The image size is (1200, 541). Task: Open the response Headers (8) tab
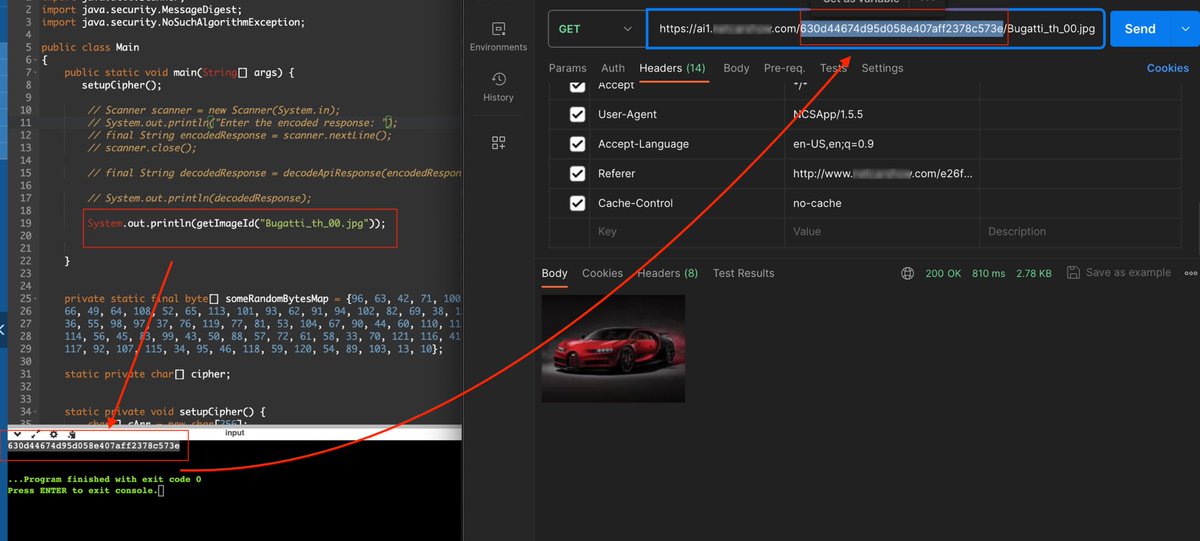point(667,273)
